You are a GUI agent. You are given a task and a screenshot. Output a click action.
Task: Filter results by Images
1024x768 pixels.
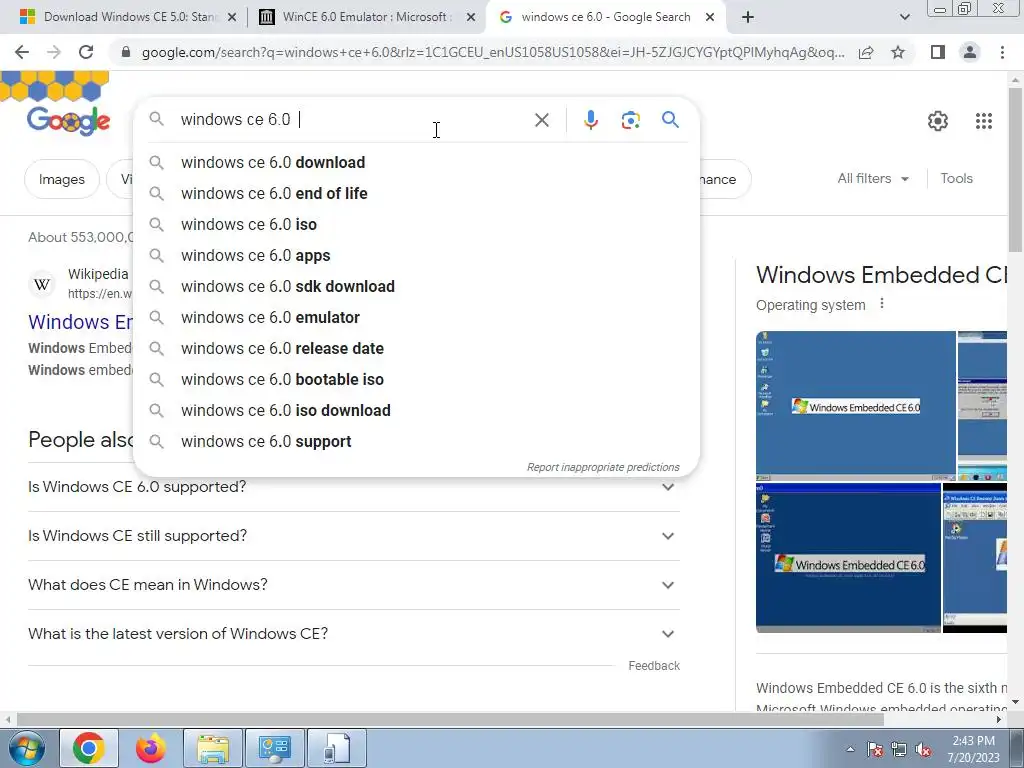[62, 179]
